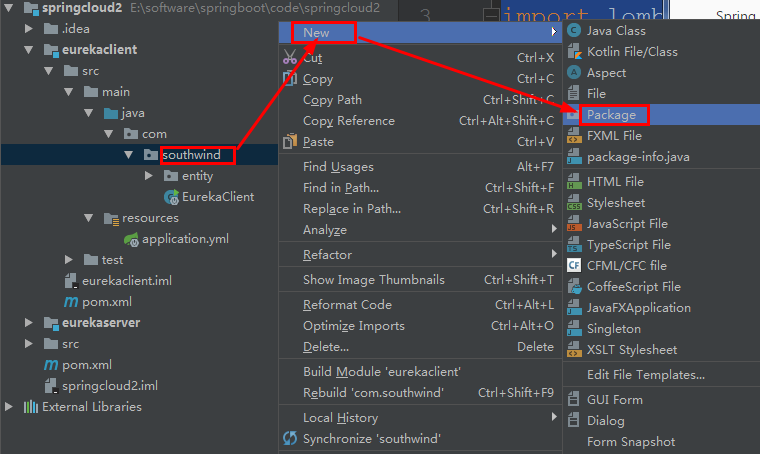Click the JavaFXApplication icon

click(x=574, y=307)
